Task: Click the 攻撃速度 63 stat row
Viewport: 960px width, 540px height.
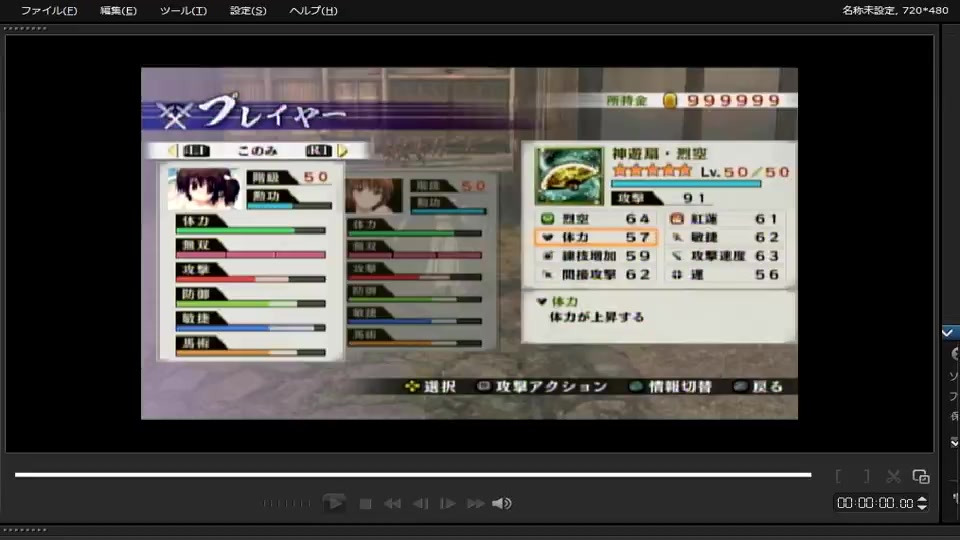Action: point(724,256)
